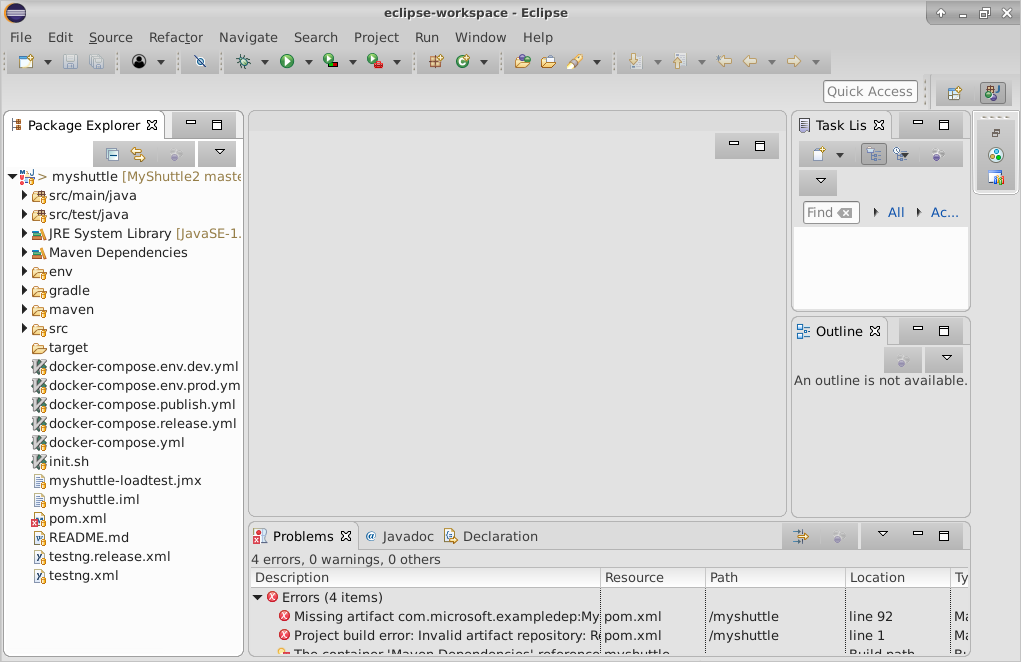Collapse the myshuttle project tree node

(x=12, y=177)
